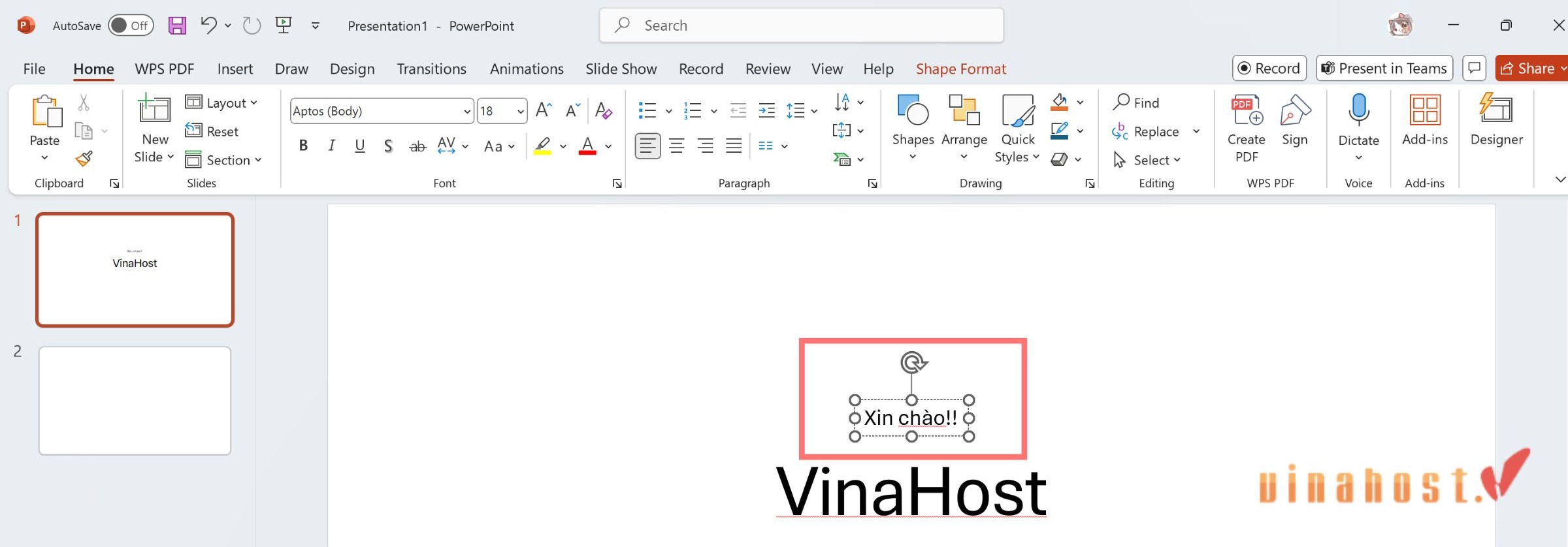1568x547 pixels.
Task: Undo the last action
Action: 208,25
